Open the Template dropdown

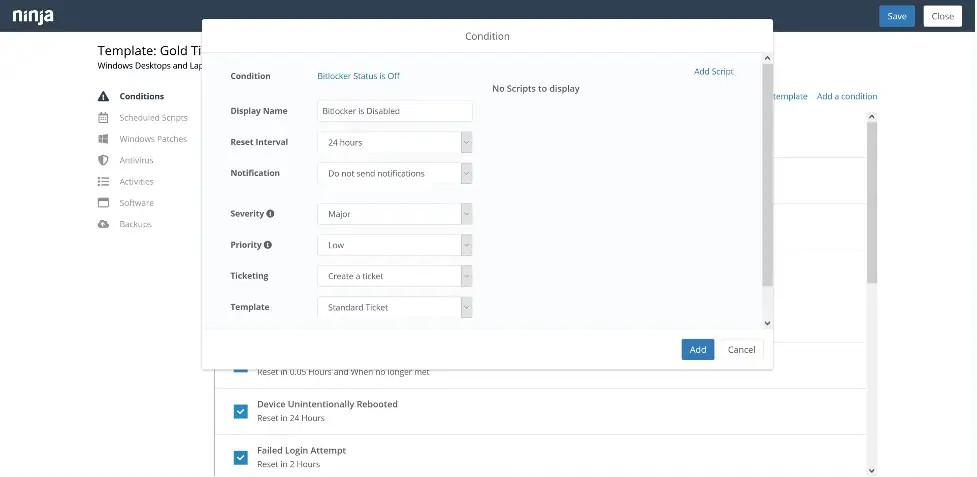(x=394, y=307)
